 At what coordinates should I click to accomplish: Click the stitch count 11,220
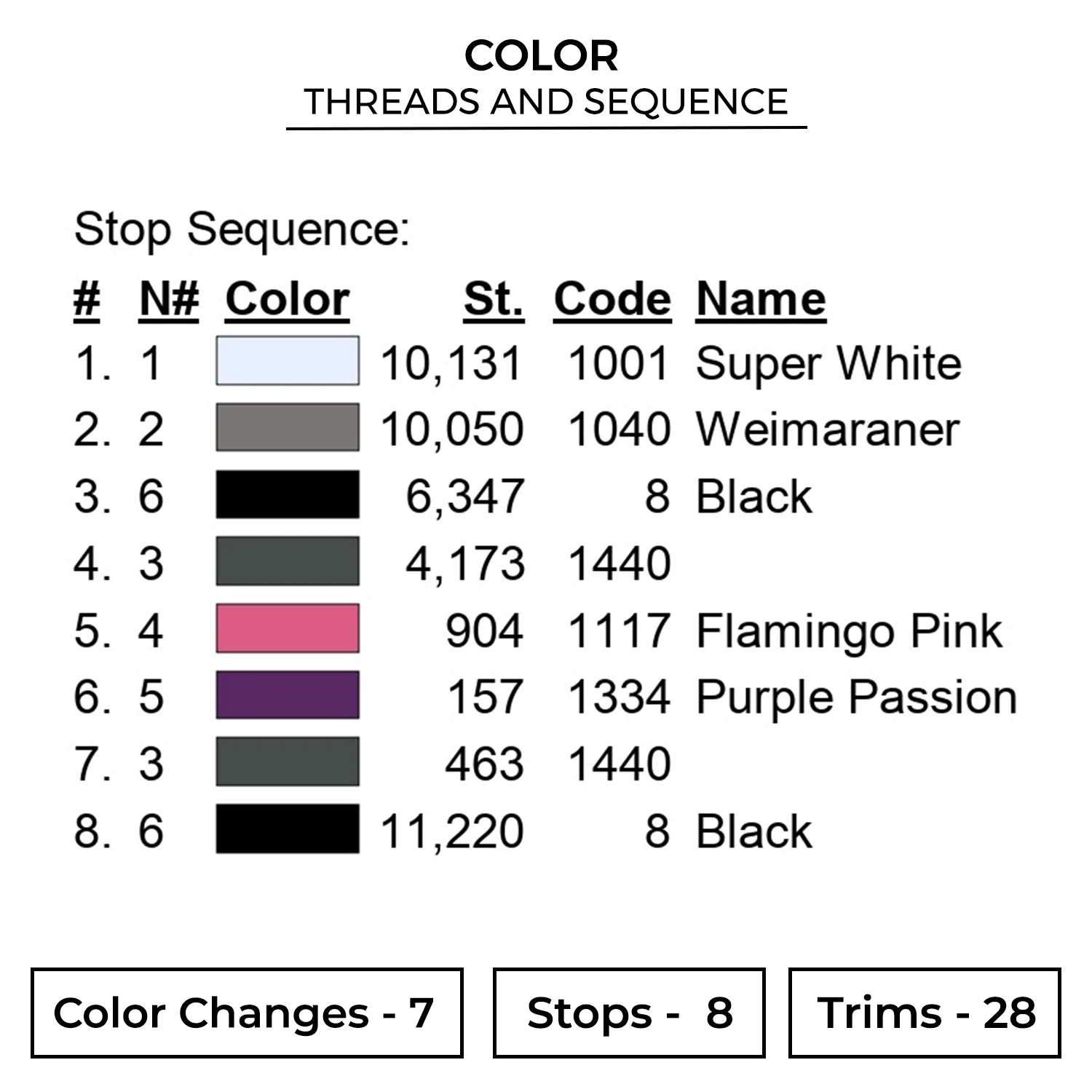click(x=452, y=831)
